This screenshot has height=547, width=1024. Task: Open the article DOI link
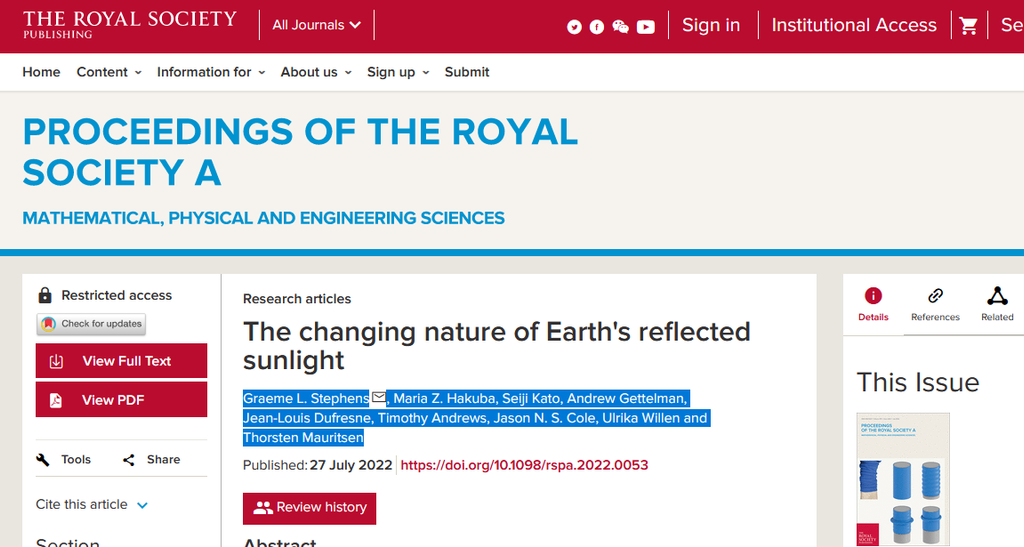point(524,465)
